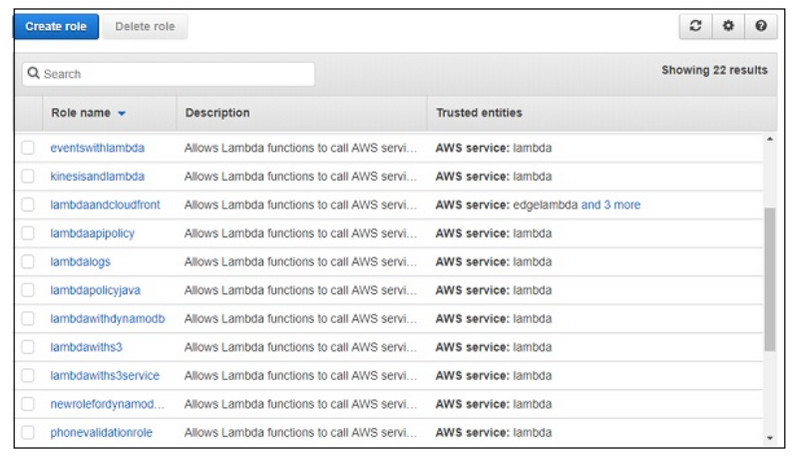Click the search magnifier icon
This screenshot has width=800, height=459.
coord(33,74)
